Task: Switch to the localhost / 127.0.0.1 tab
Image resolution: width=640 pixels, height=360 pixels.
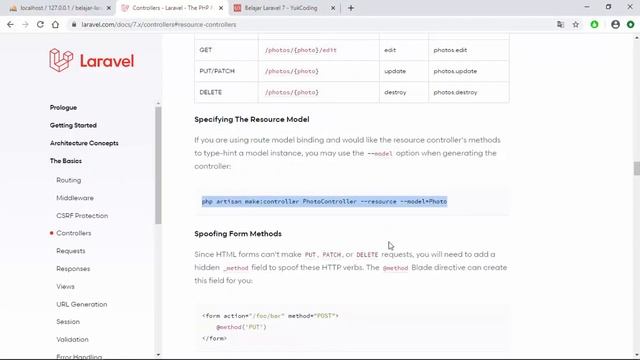Action: click(x=60, y=8)
